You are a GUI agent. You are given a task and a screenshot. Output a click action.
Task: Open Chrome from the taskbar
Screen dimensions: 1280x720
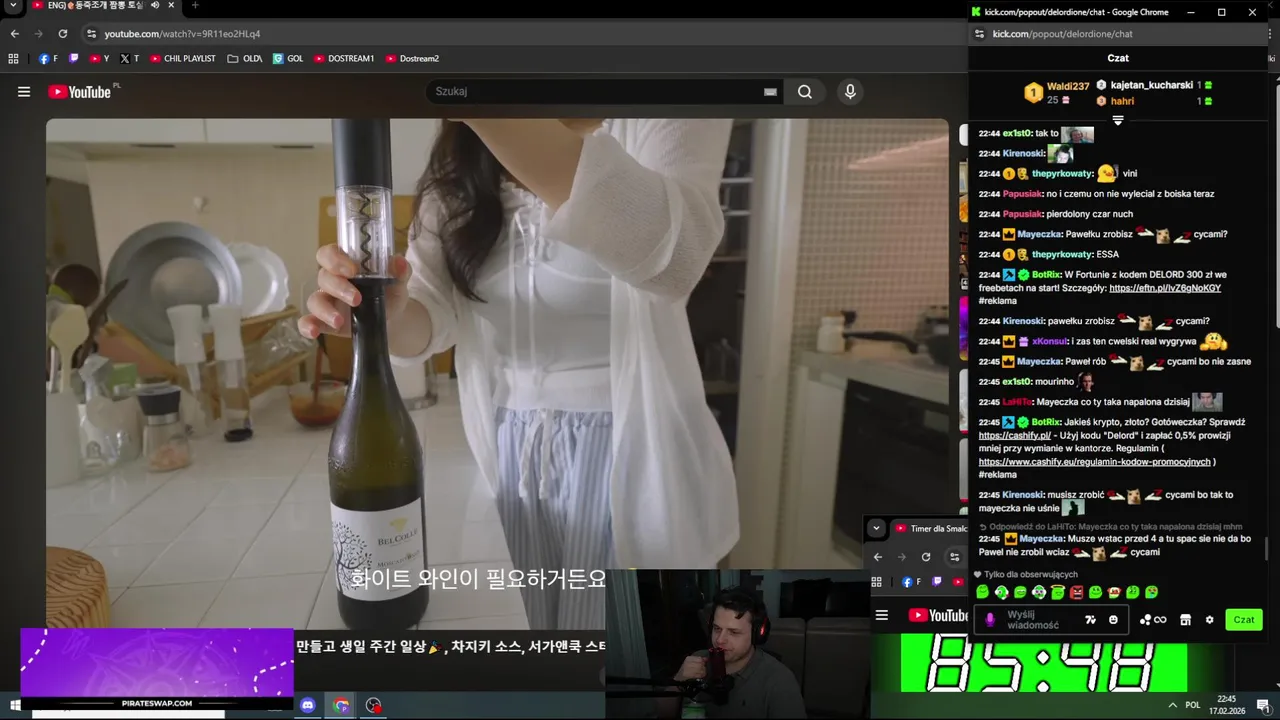pos(341,705)
